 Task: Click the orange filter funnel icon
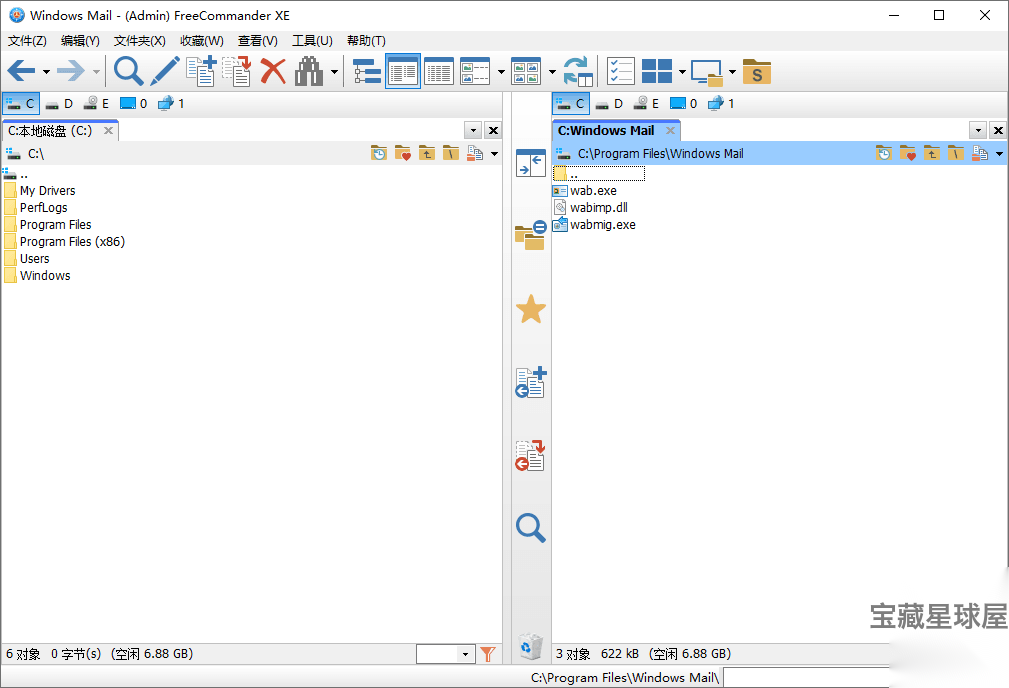[488, 654]
